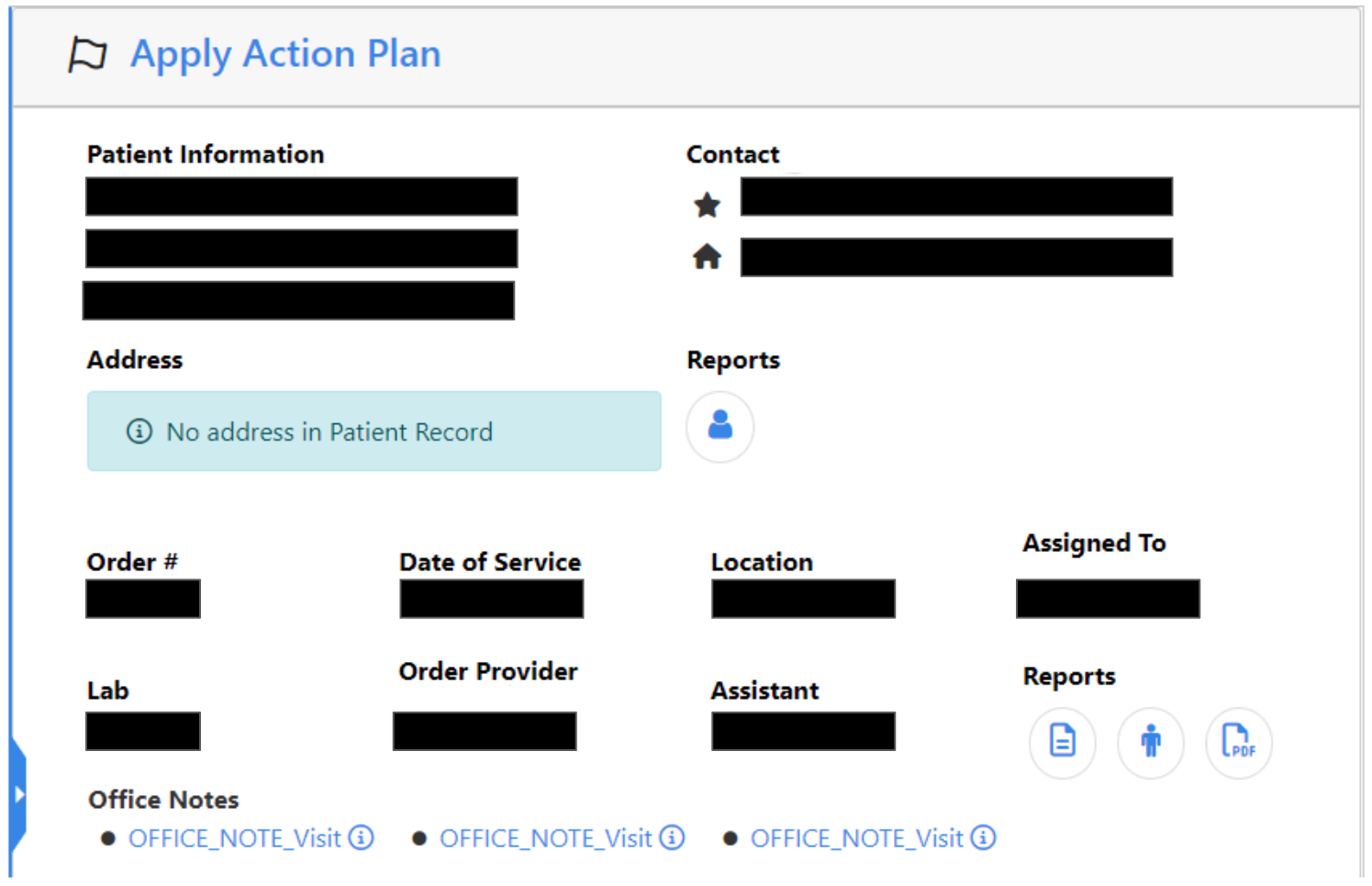Click the info icon on the first OFFICE_NOTE_Visit
Viewport: 1372px width, 886px height.
coord(363,837)
